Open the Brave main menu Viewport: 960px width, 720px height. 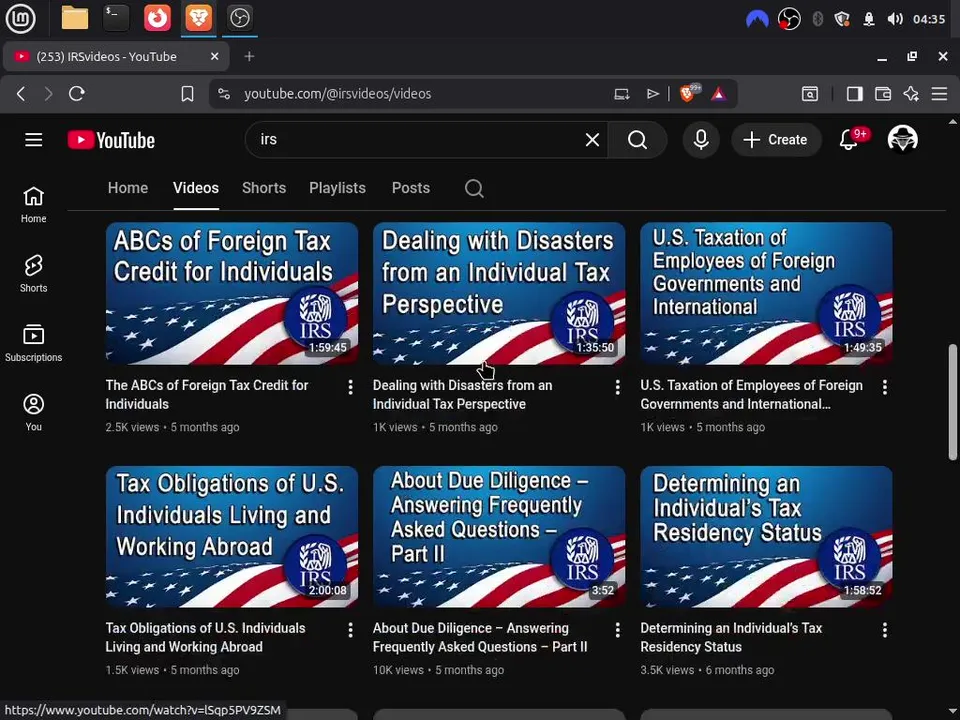pos(939,94)
